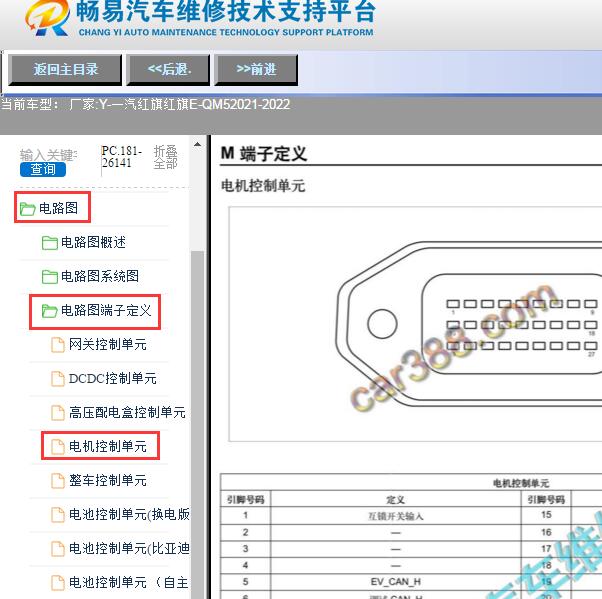Select 电路图 tree label
The image size is (602, 599).
(x=58, y=208)
